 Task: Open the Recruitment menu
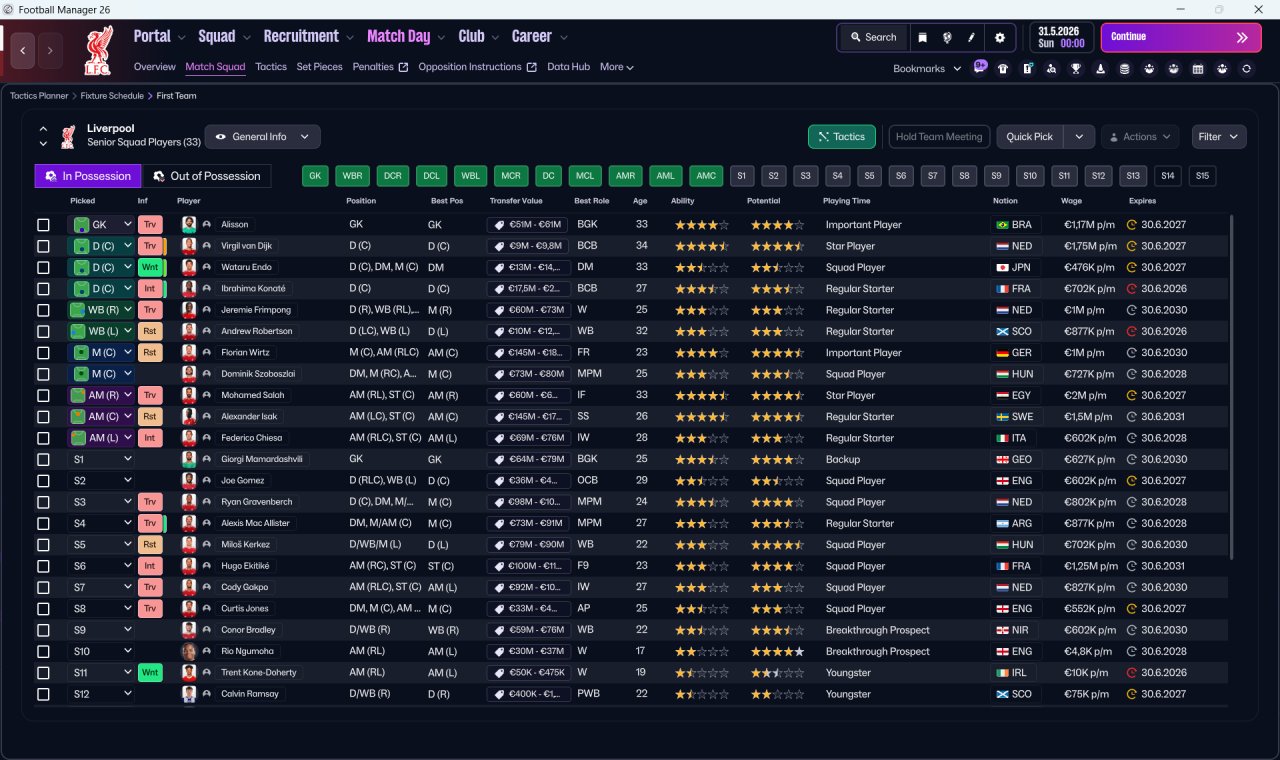coord(308,37)
